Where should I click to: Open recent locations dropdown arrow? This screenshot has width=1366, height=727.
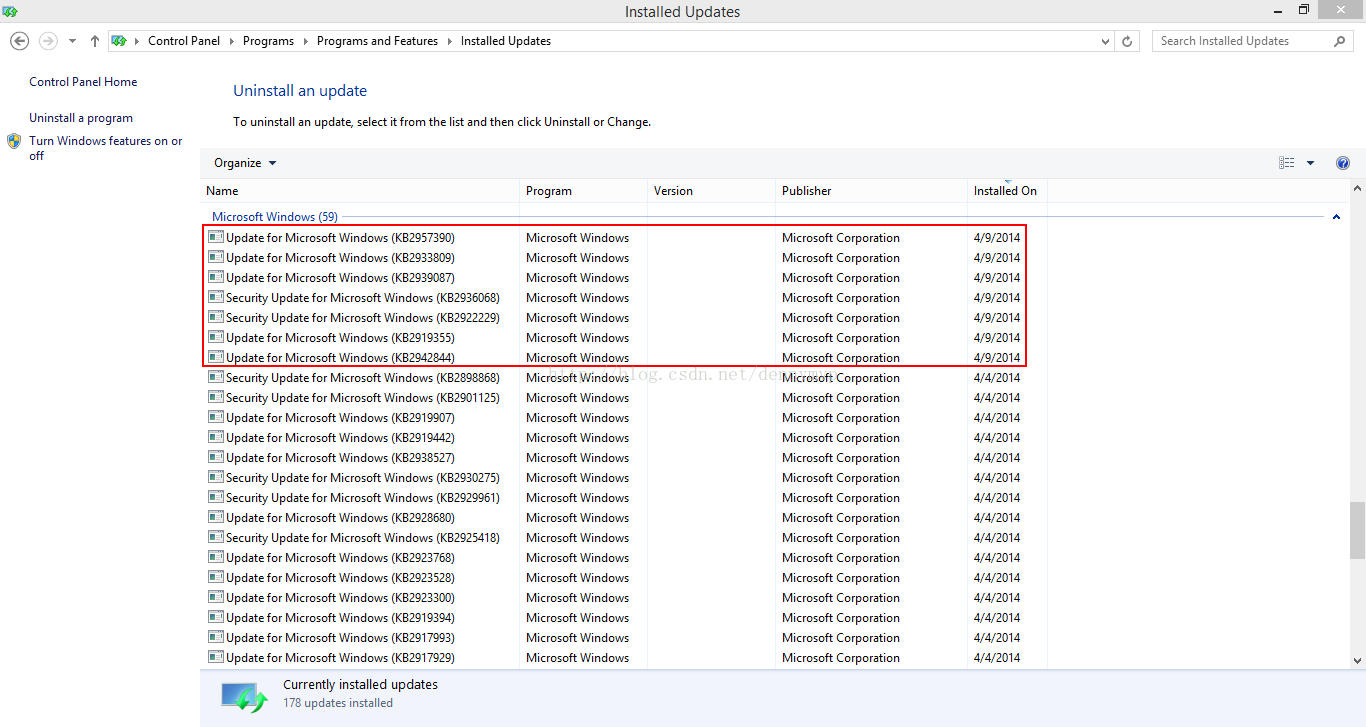[x=72, y=41]
